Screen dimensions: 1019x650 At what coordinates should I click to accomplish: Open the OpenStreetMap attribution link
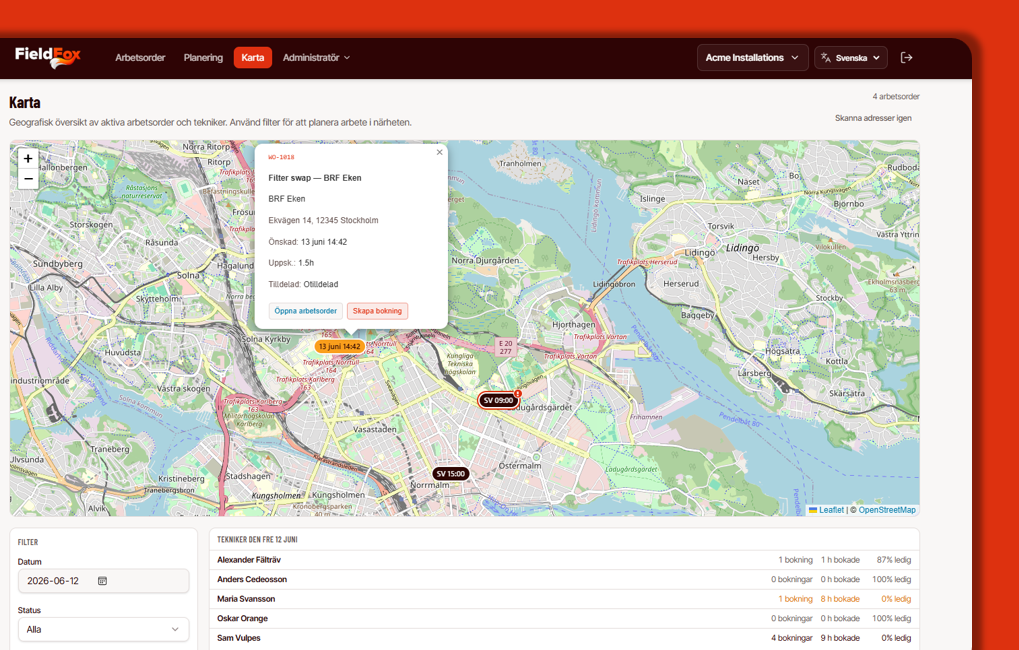pos(887,510)
